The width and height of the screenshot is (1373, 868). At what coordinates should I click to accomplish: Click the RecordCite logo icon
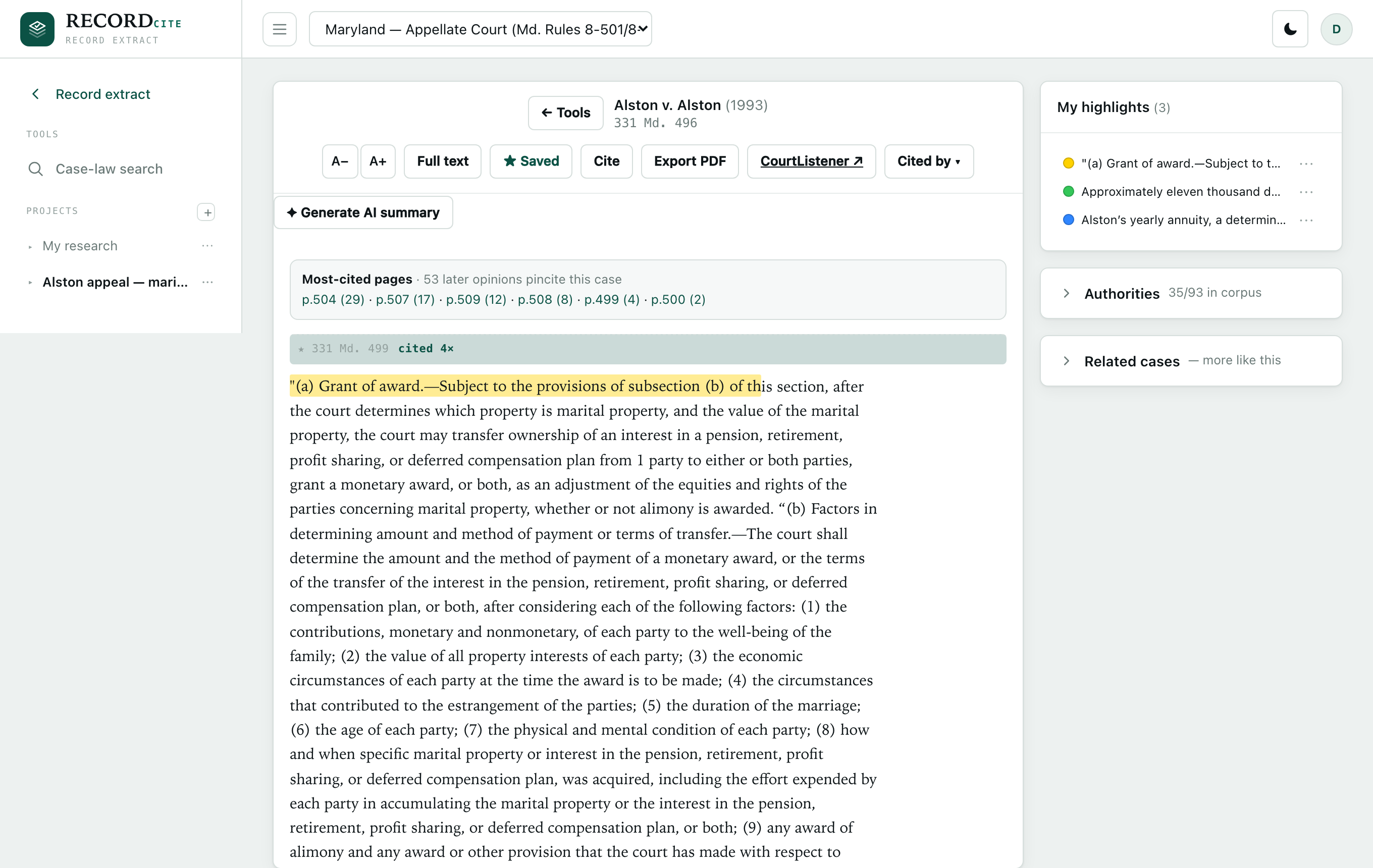[37, 29]
